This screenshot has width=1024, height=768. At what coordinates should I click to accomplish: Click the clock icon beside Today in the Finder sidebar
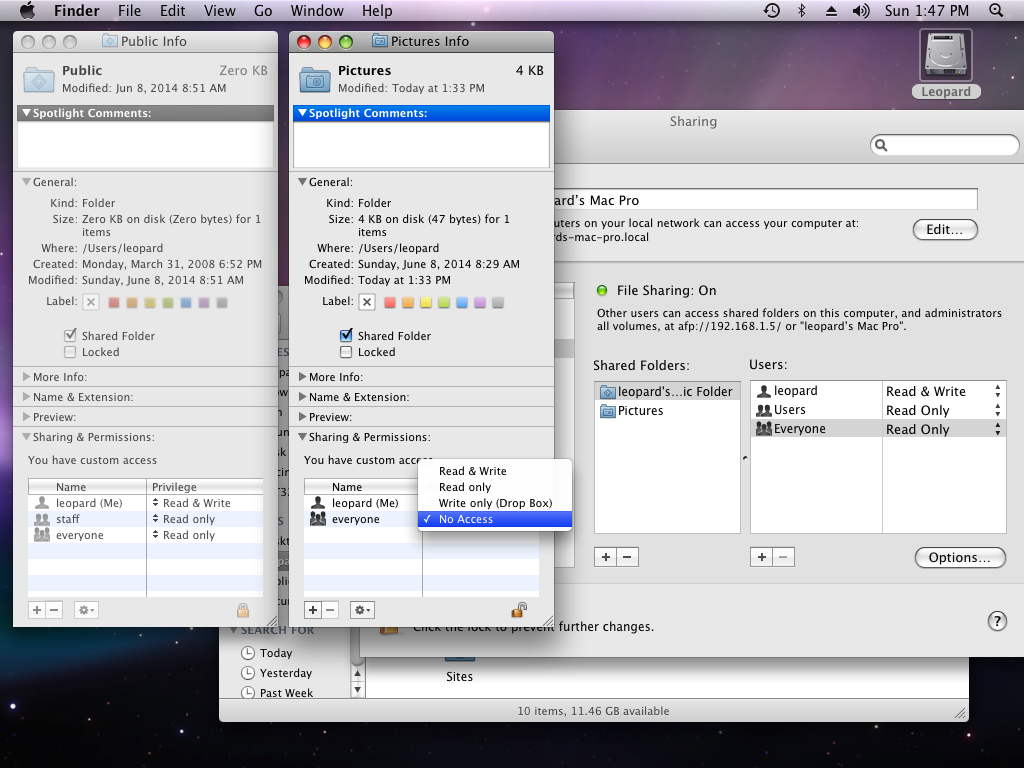(x=248, y=652)
